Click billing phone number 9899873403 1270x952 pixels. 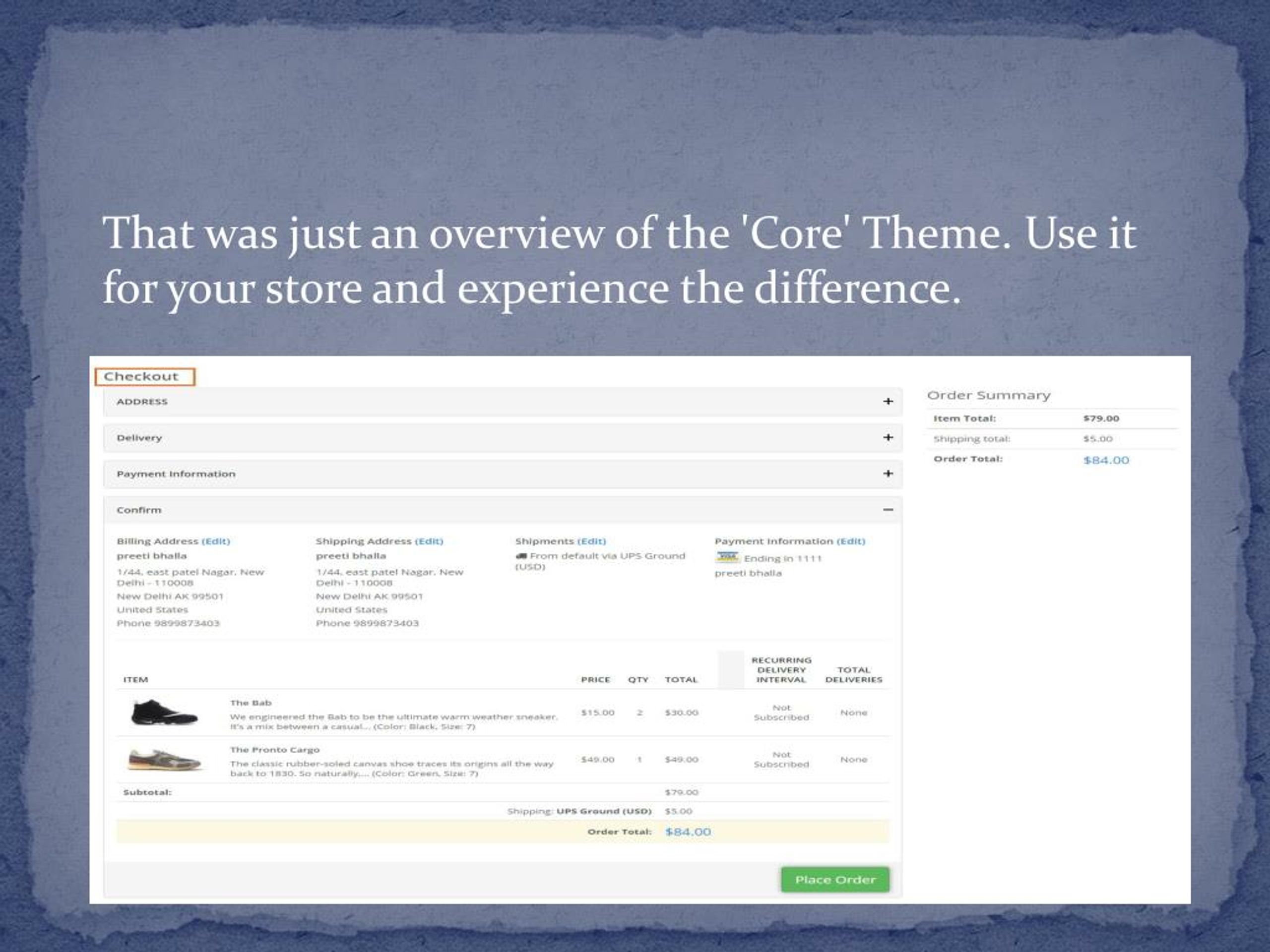pyautogui.click(x=187, y=623)
